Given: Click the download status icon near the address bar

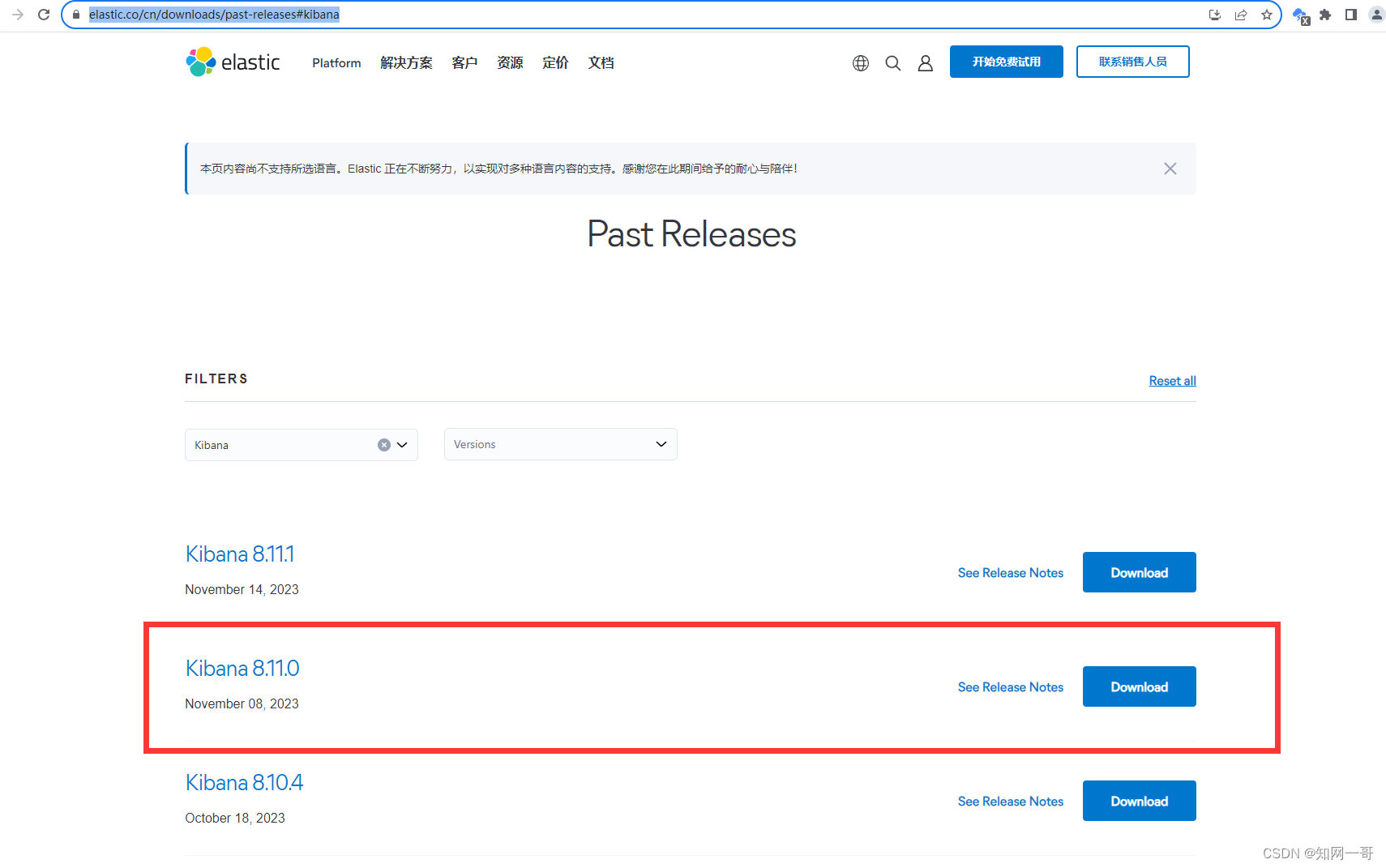Looking at the screenshot, I should (x=1214, y=14).
